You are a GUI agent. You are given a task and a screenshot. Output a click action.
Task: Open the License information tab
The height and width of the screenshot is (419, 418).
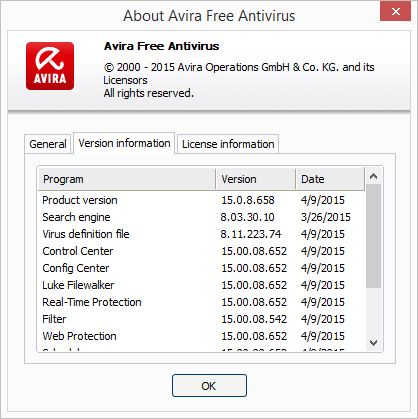tap(228, 144)
